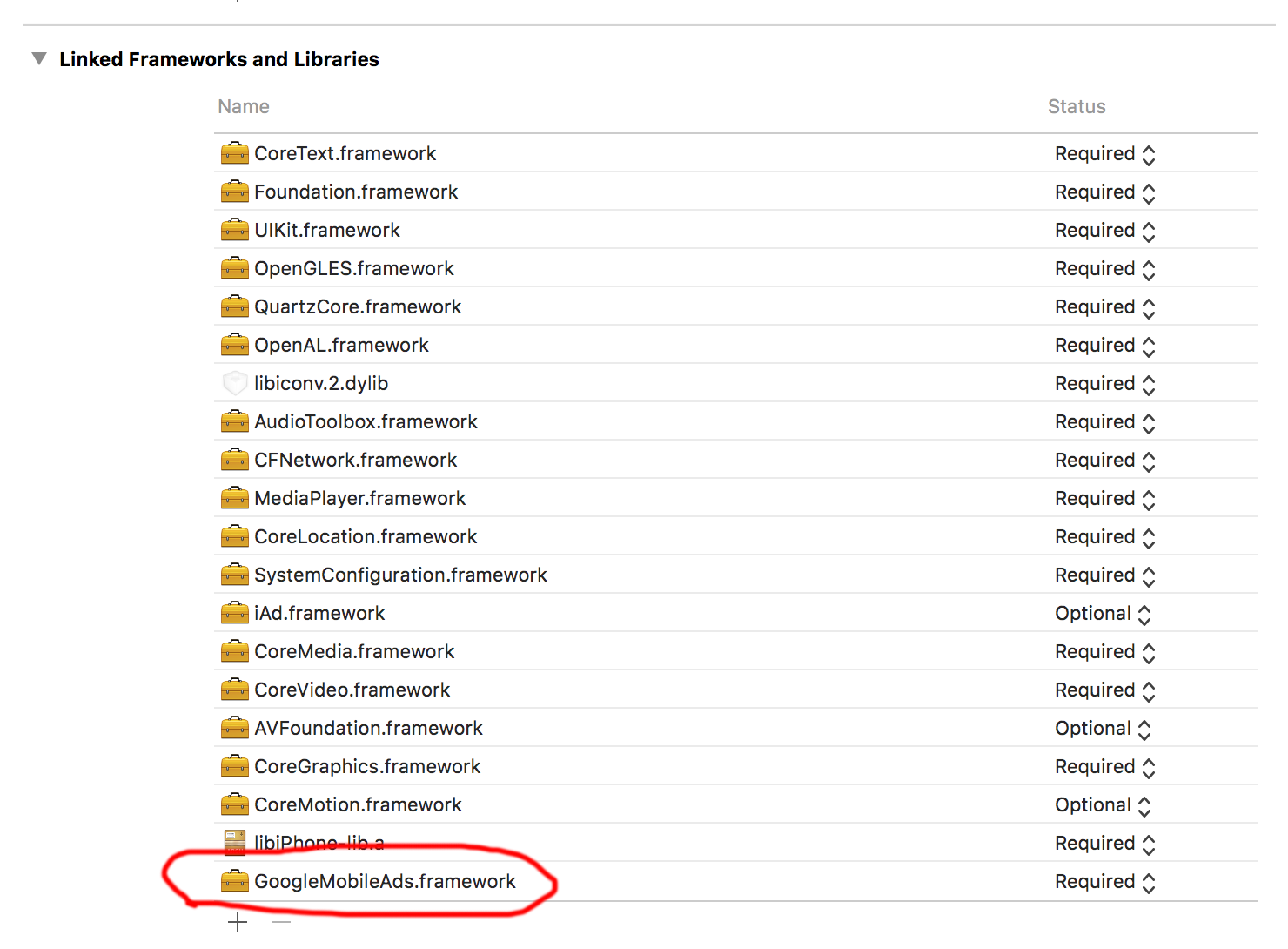Click the UIKit.framework status stepper arrows
The height and width of the screenshot is (949, 1288).
pos(1149,232)
